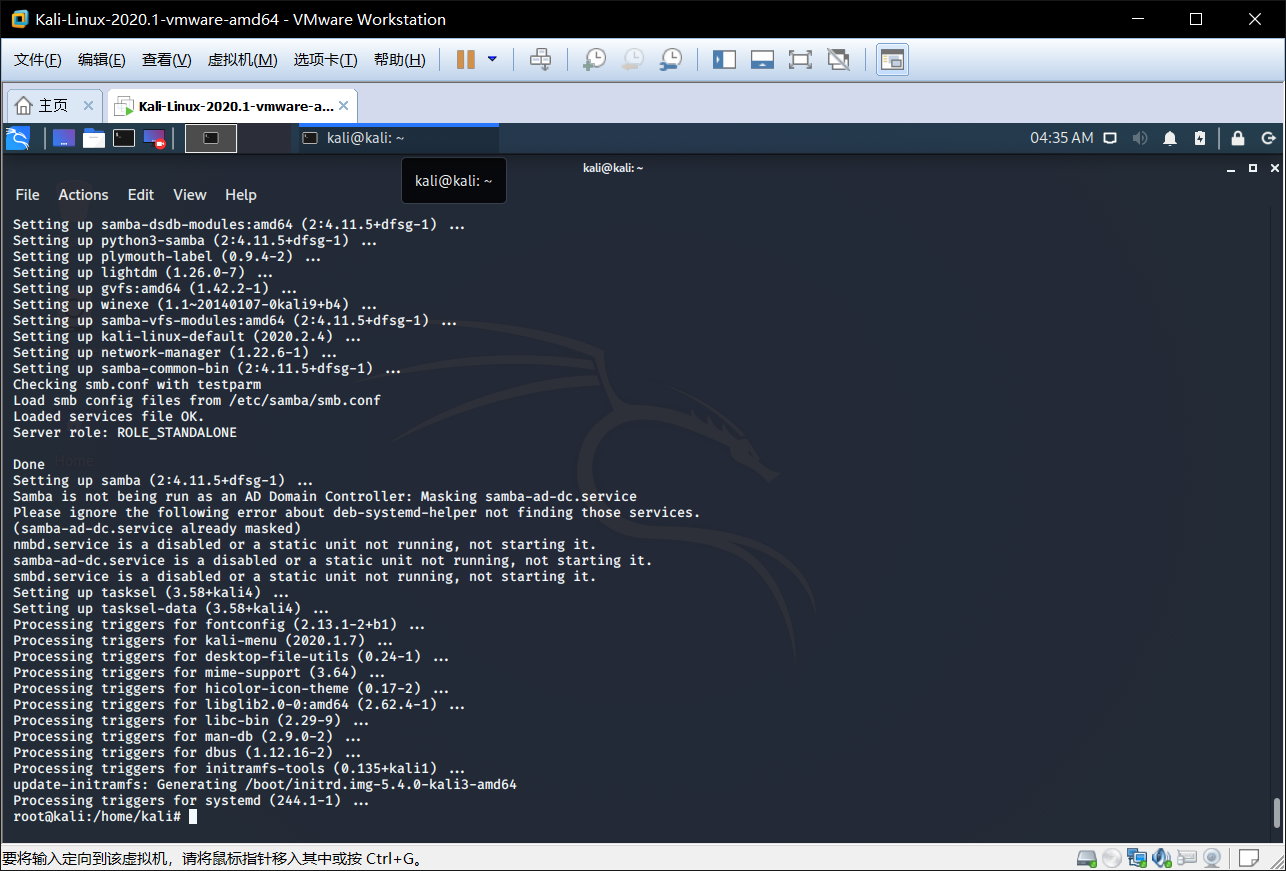Open the terminal View menu
This screenshot has height=871, width=1286.
pyautogui.click(x=190, y=195)
